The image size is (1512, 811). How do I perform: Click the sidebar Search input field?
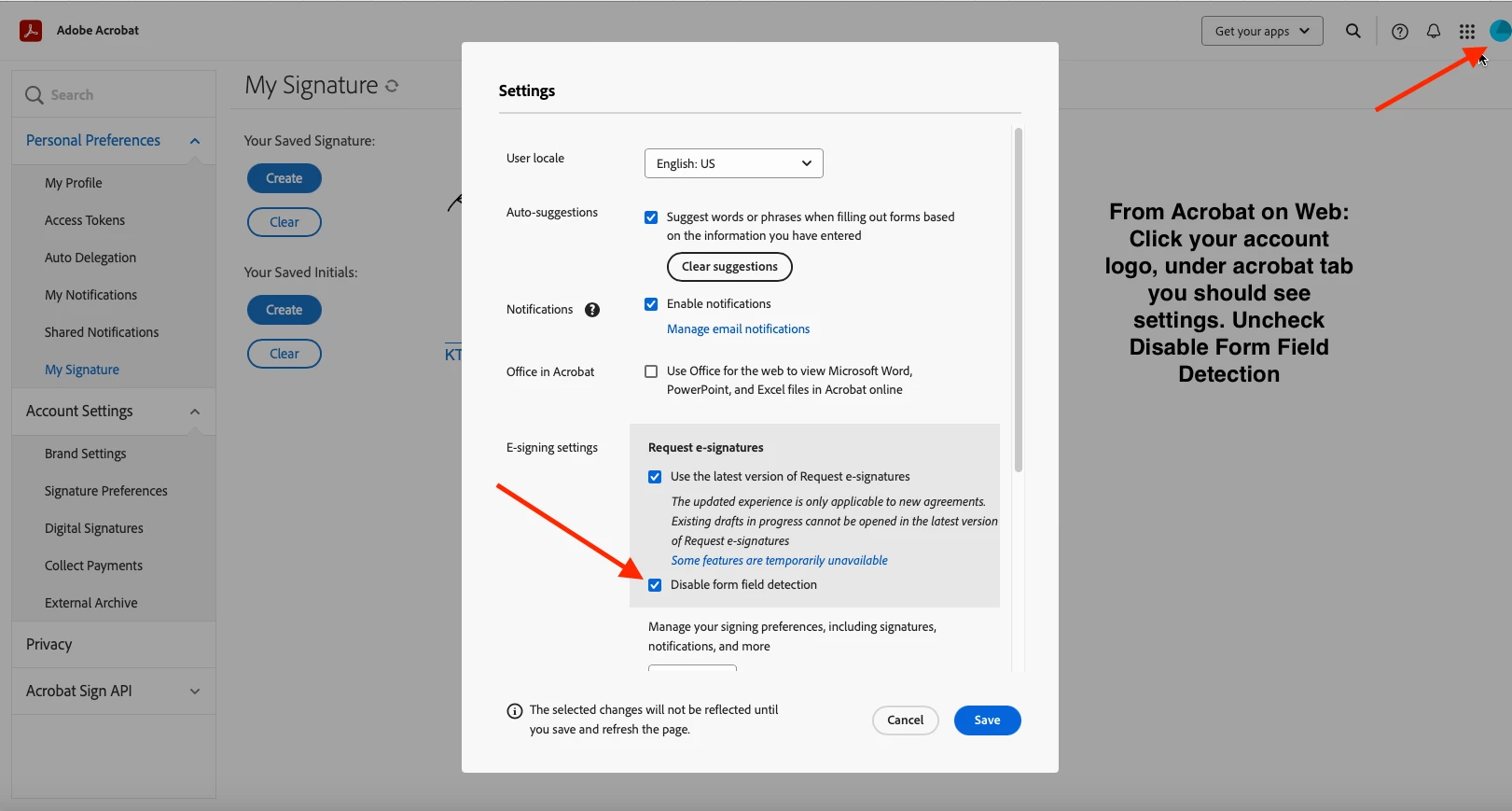pos(114,94)
